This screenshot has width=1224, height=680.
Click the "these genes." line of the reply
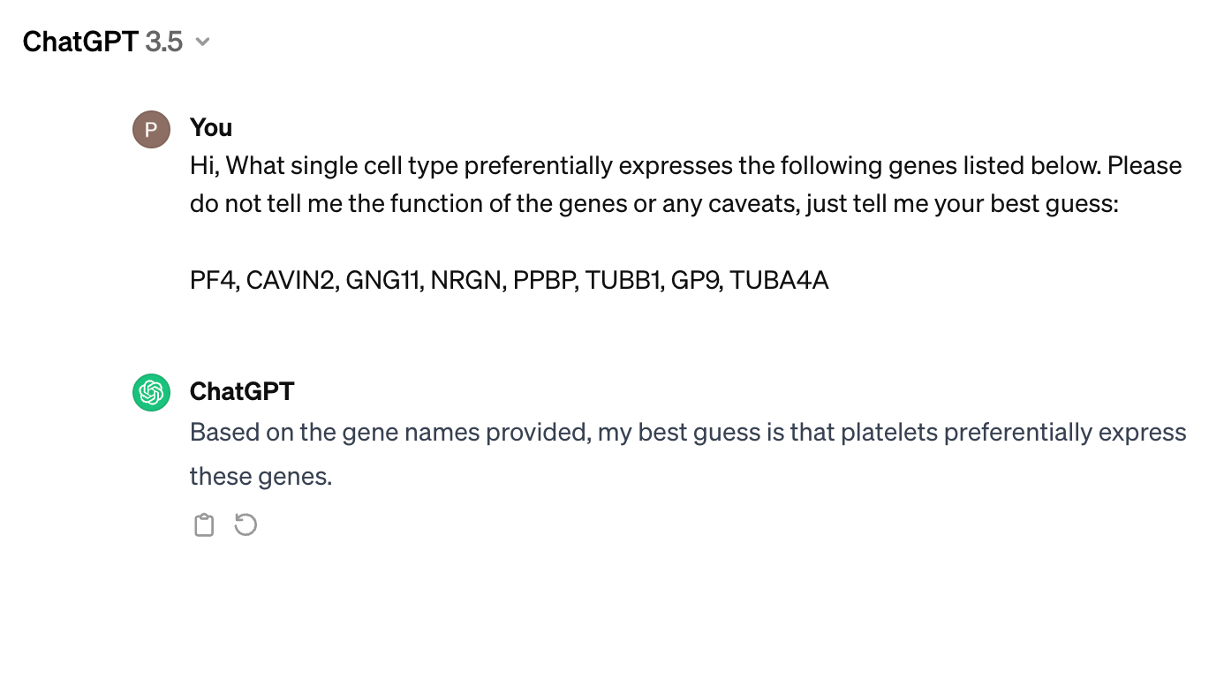pyautogui.click(x=261, y=477)
